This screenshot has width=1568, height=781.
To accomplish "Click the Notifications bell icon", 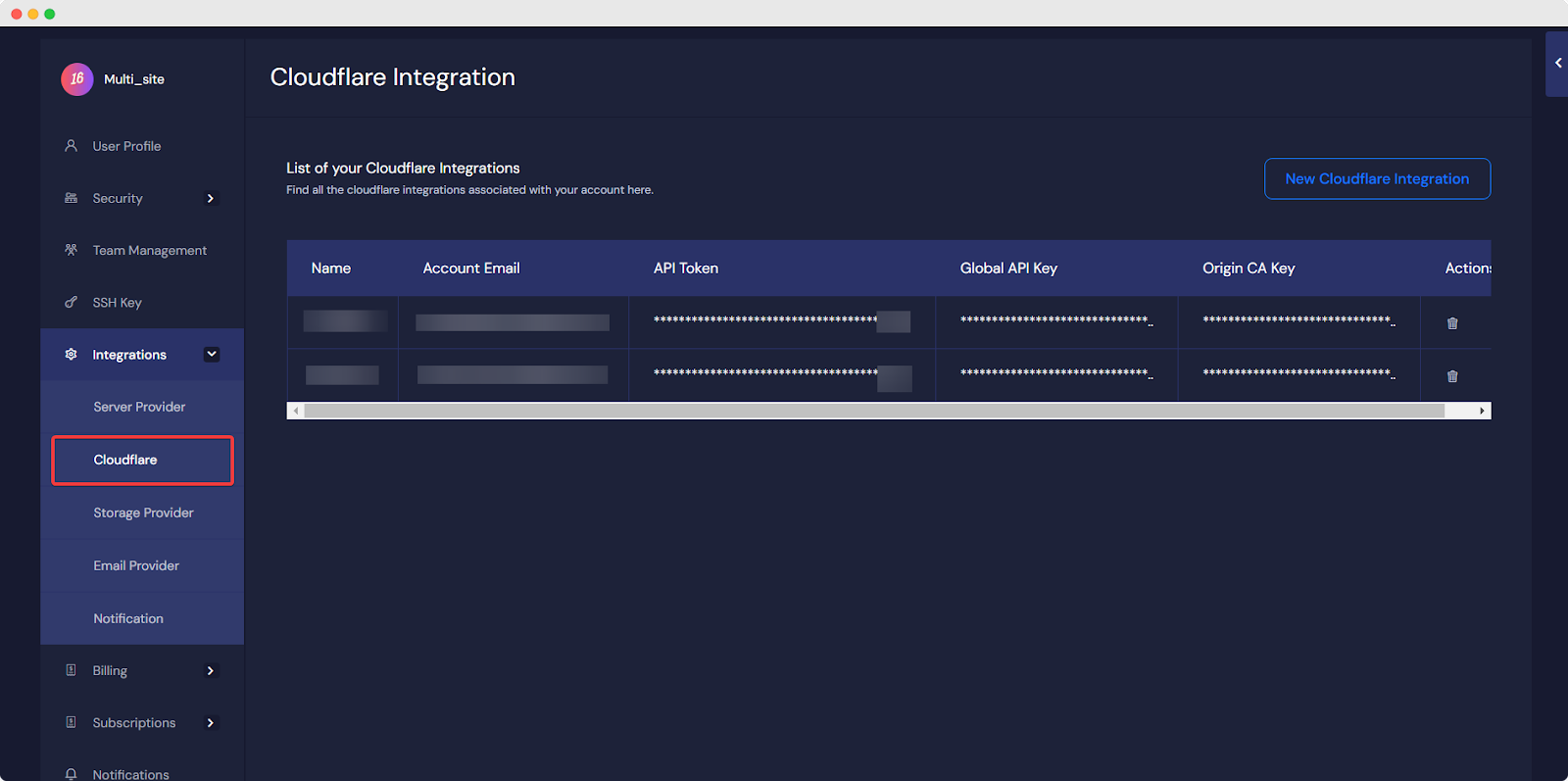I will coord(71,774).
